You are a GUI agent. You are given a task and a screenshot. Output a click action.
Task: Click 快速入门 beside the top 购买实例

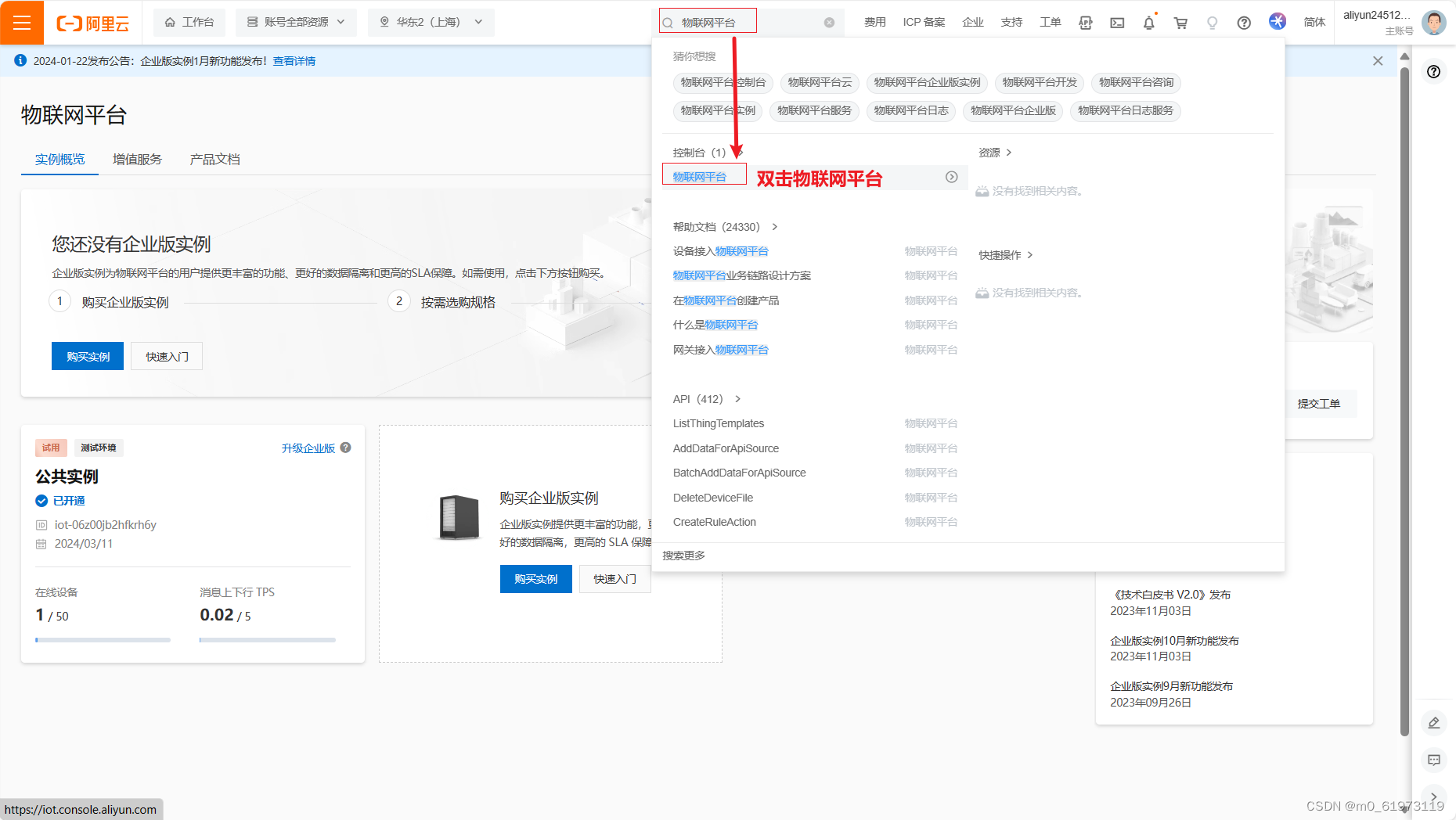click(x=167, y=356)
